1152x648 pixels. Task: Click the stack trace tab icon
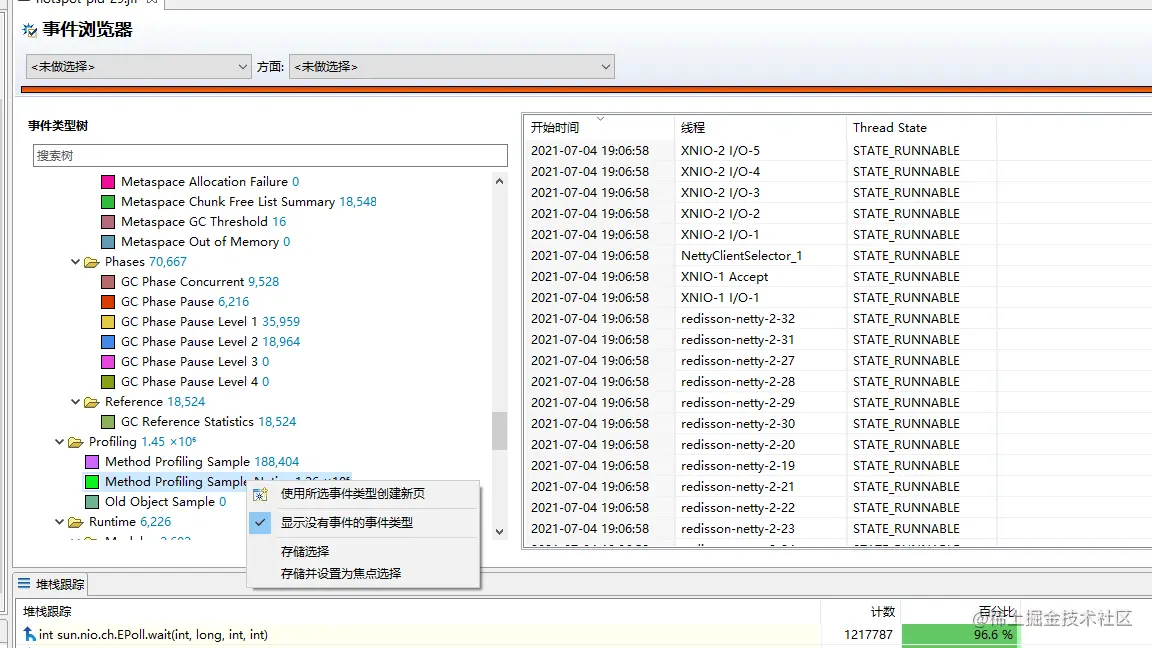click(x=24, y=583)
